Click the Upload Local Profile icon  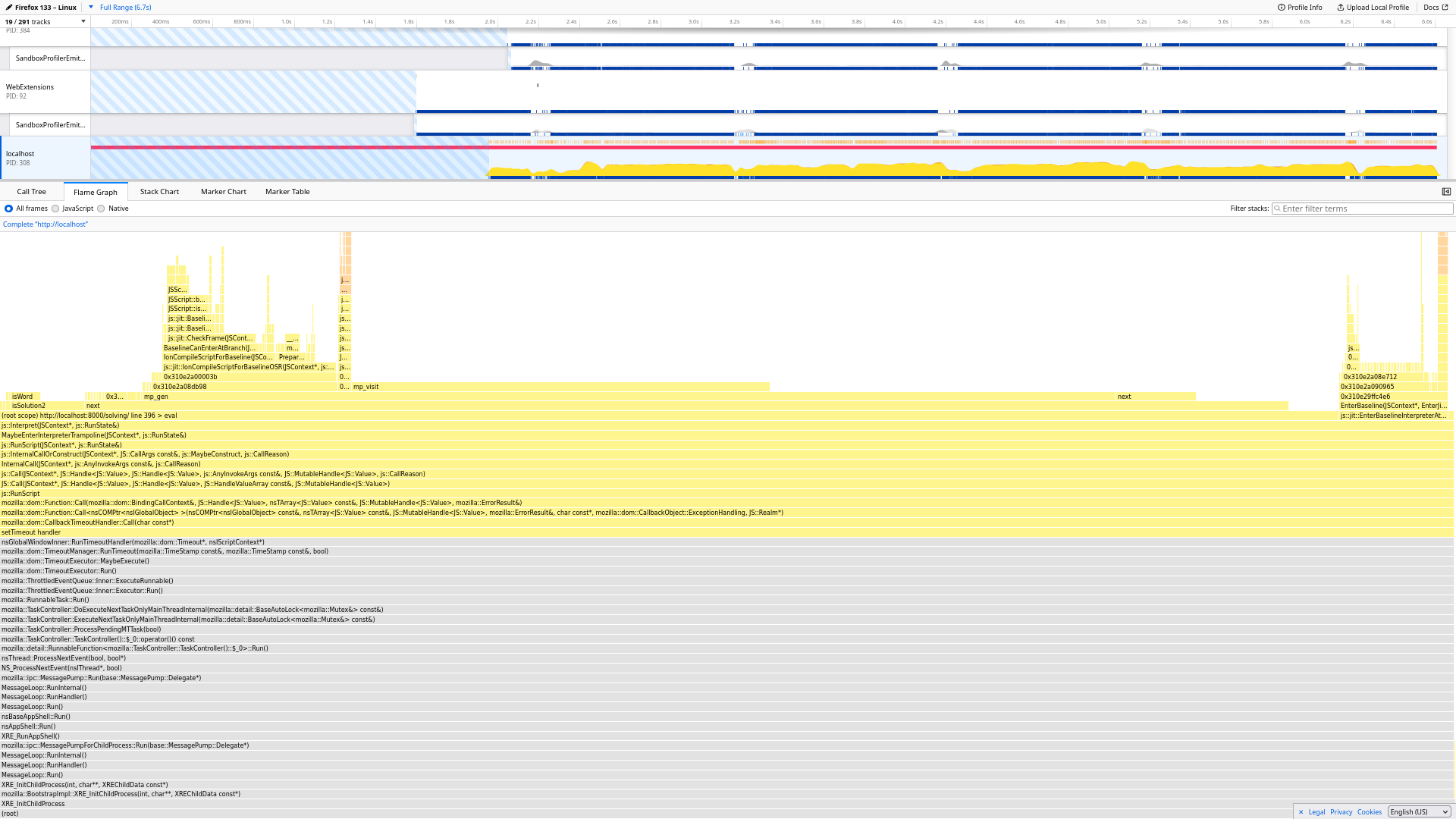tap(1341, 8)
